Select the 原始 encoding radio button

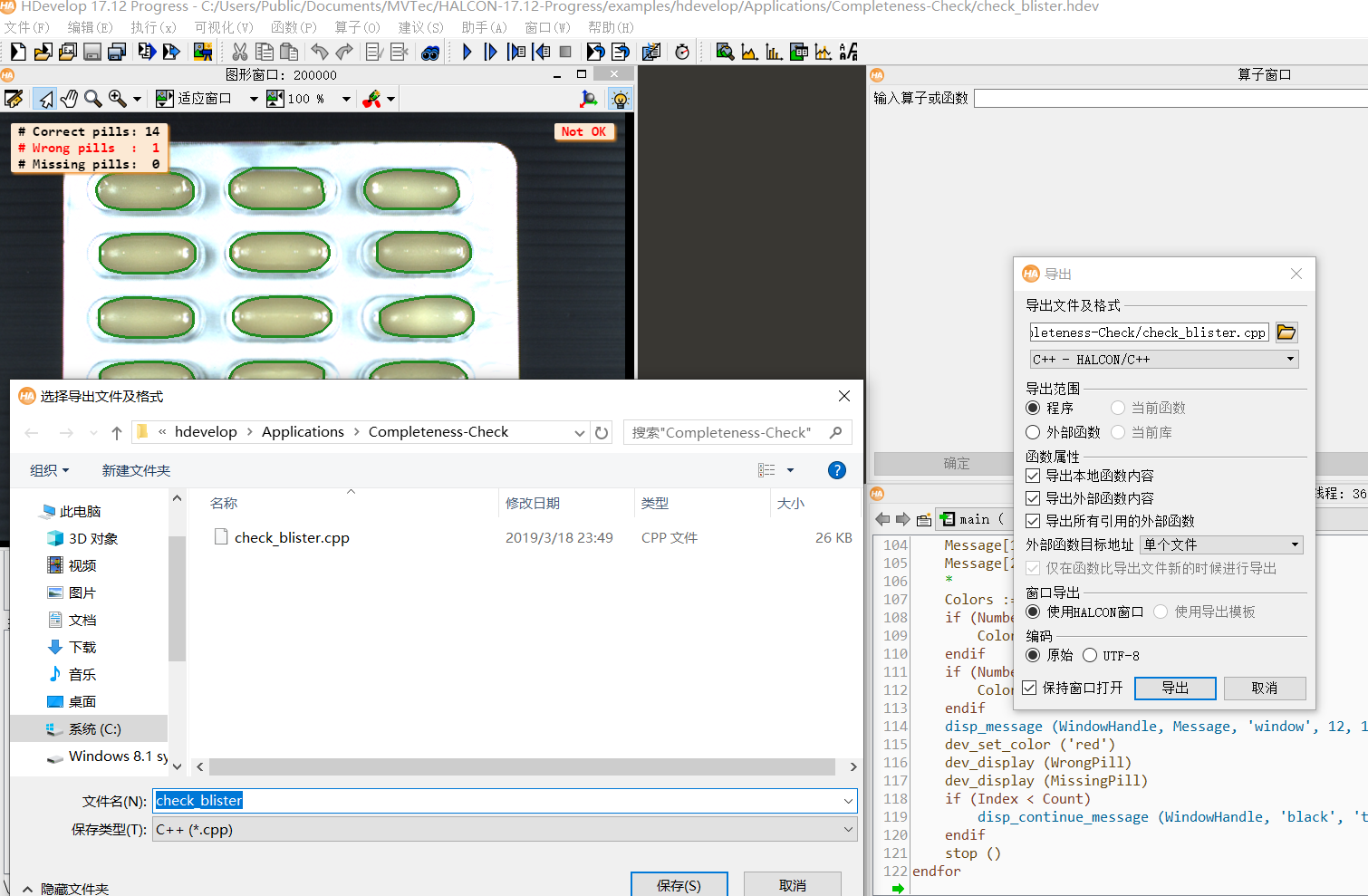tap(1033, 655)
